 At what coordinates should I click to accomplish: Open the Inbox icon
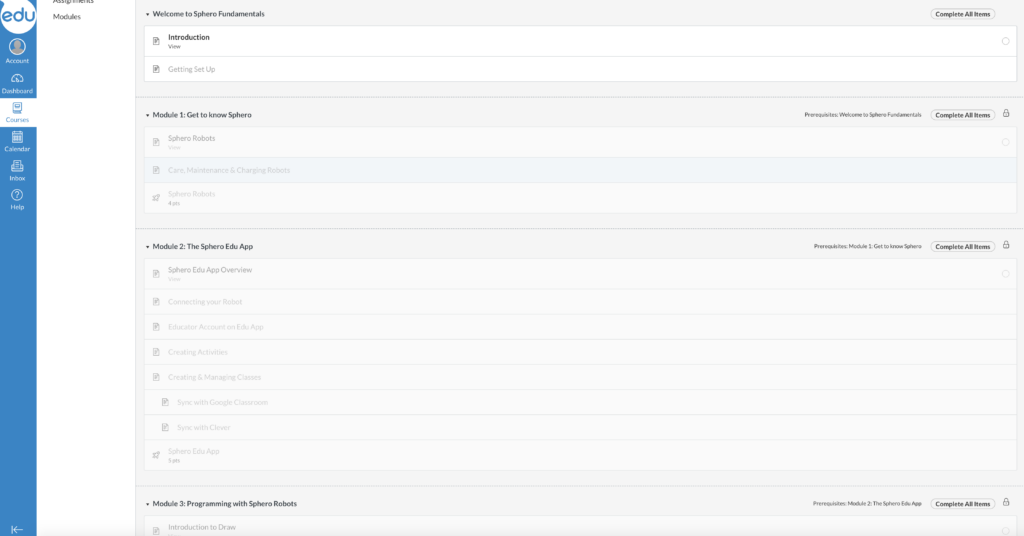[x=17, y=166]
